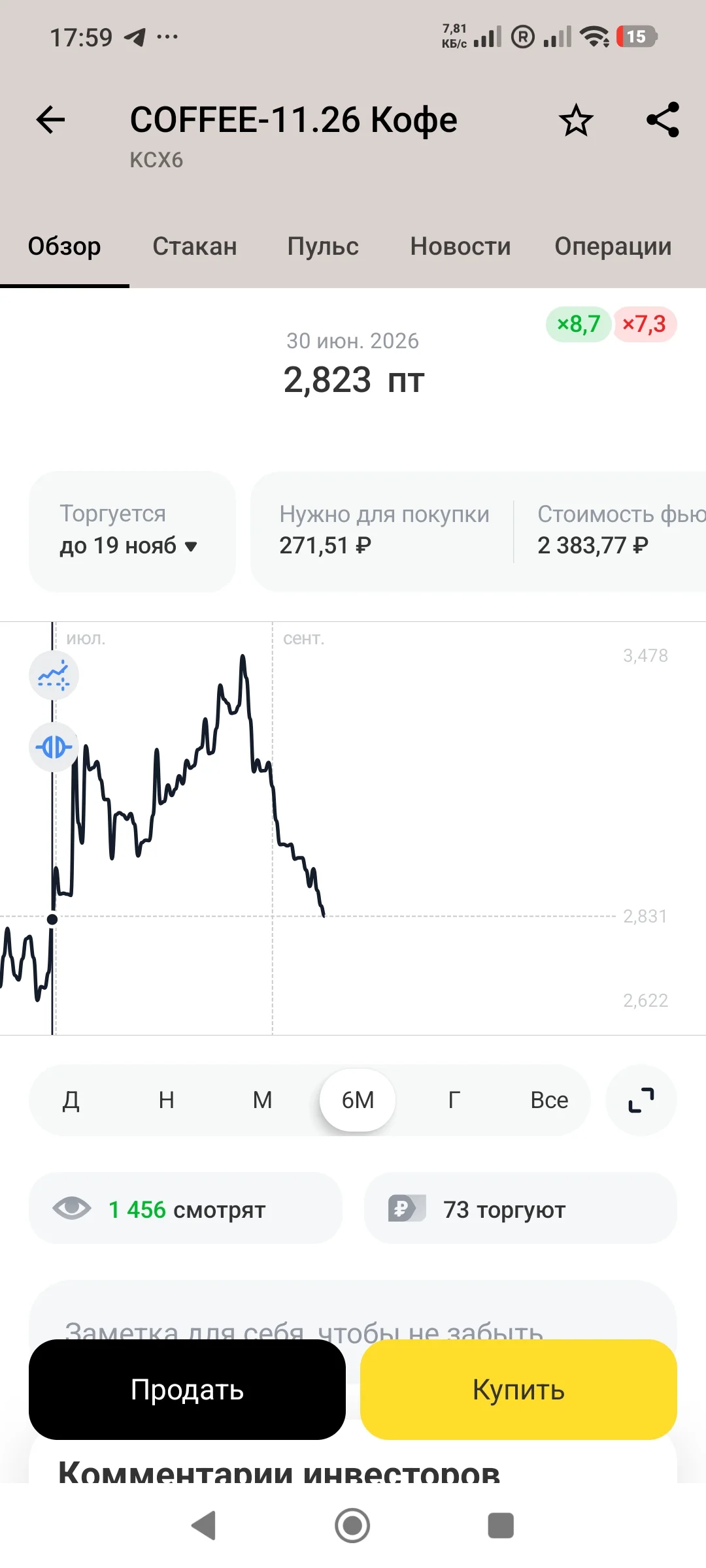Screen dimensions: 706x1568
Task: Expand the Торгуется до 19 нояб dropdown
Action: [132, 531]
